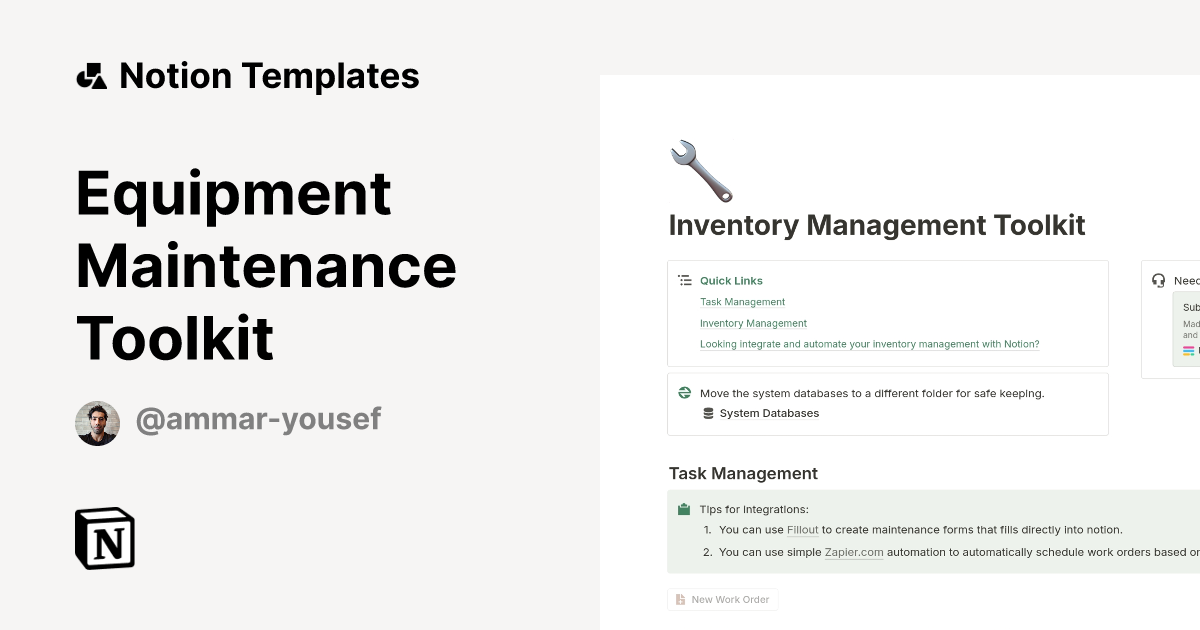Open the Task Management quick link
The height and width of the screenshot is (630, 1200).
tap(742, 302)
